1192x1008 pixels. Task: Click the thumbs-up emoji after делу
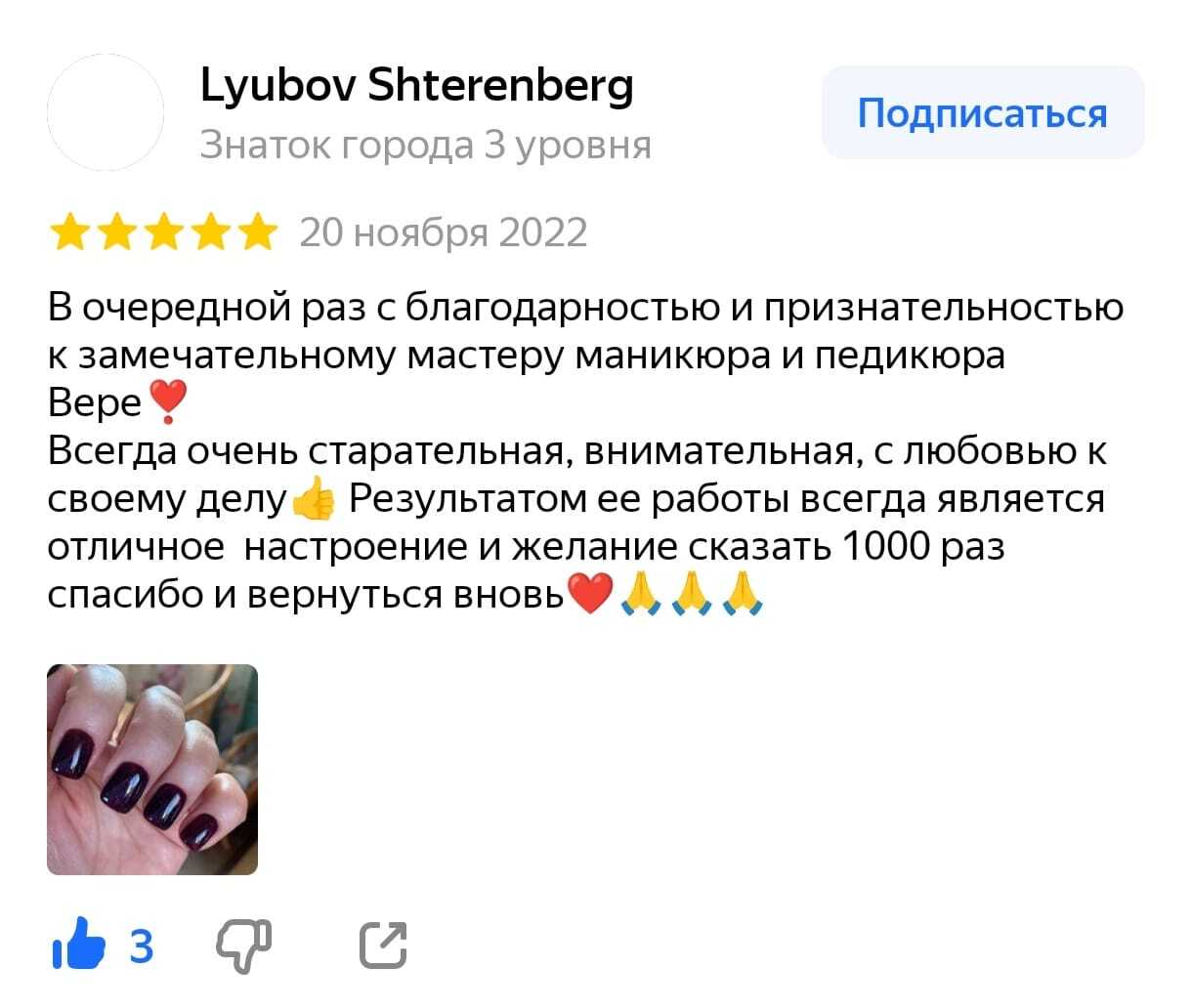pos(313,500)
